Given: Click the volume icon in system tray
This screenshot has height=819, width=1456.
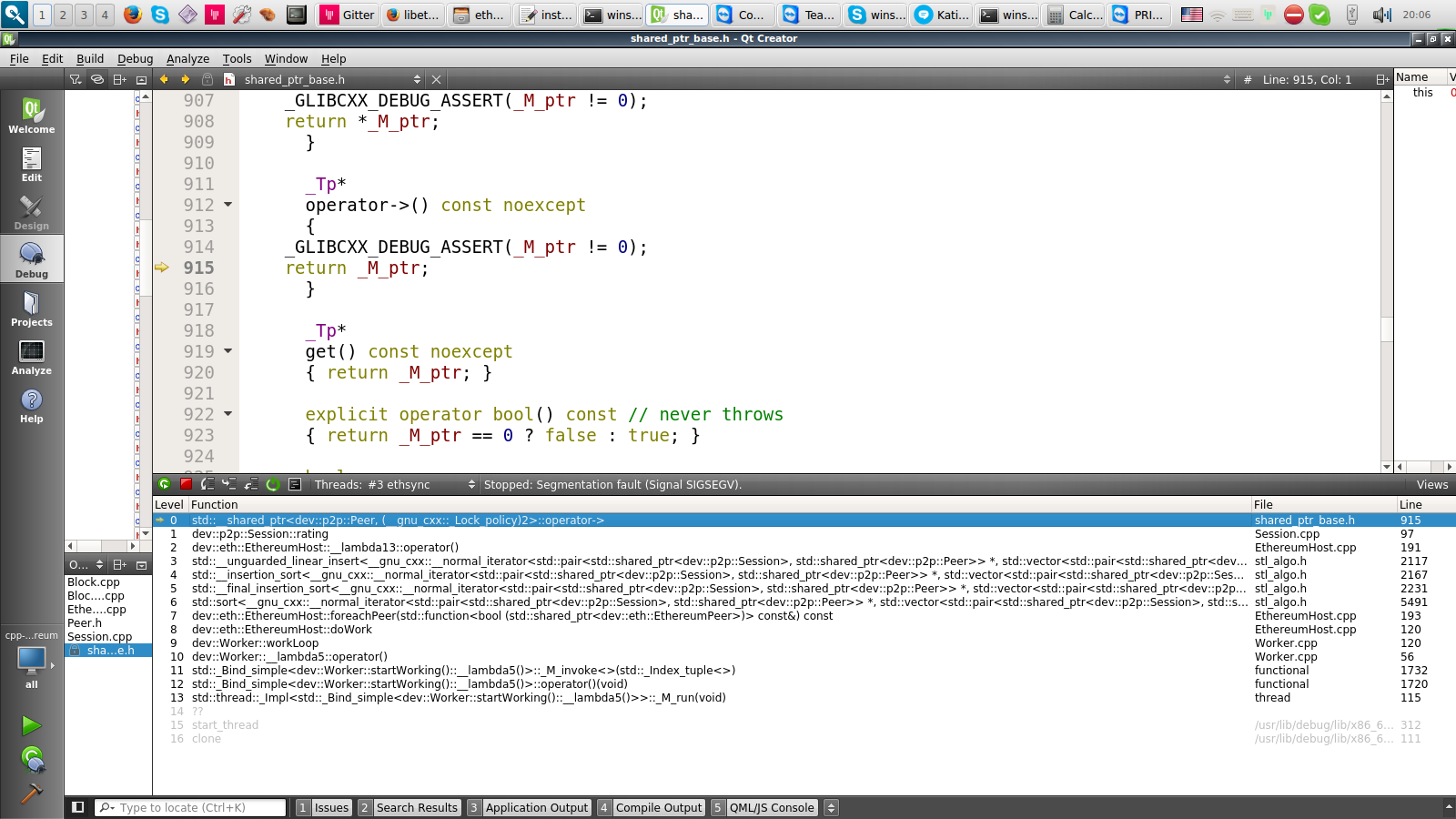Looking at the screenshot, I should click(1381, 15).
